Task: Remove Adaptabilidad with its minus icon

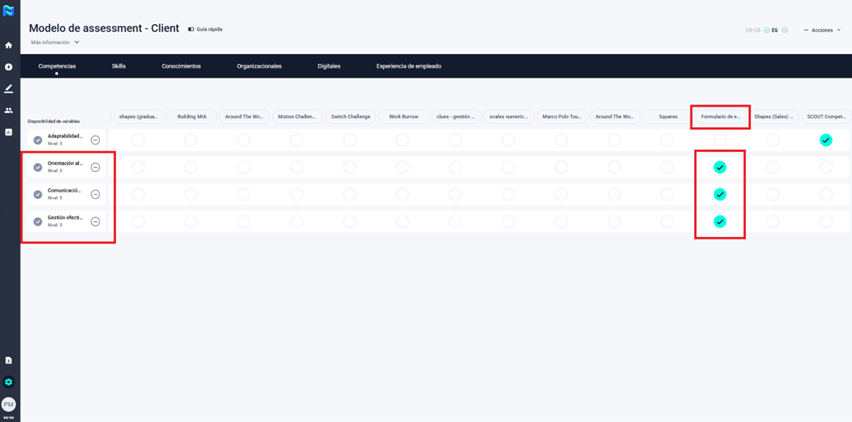Action: [96, 140]
